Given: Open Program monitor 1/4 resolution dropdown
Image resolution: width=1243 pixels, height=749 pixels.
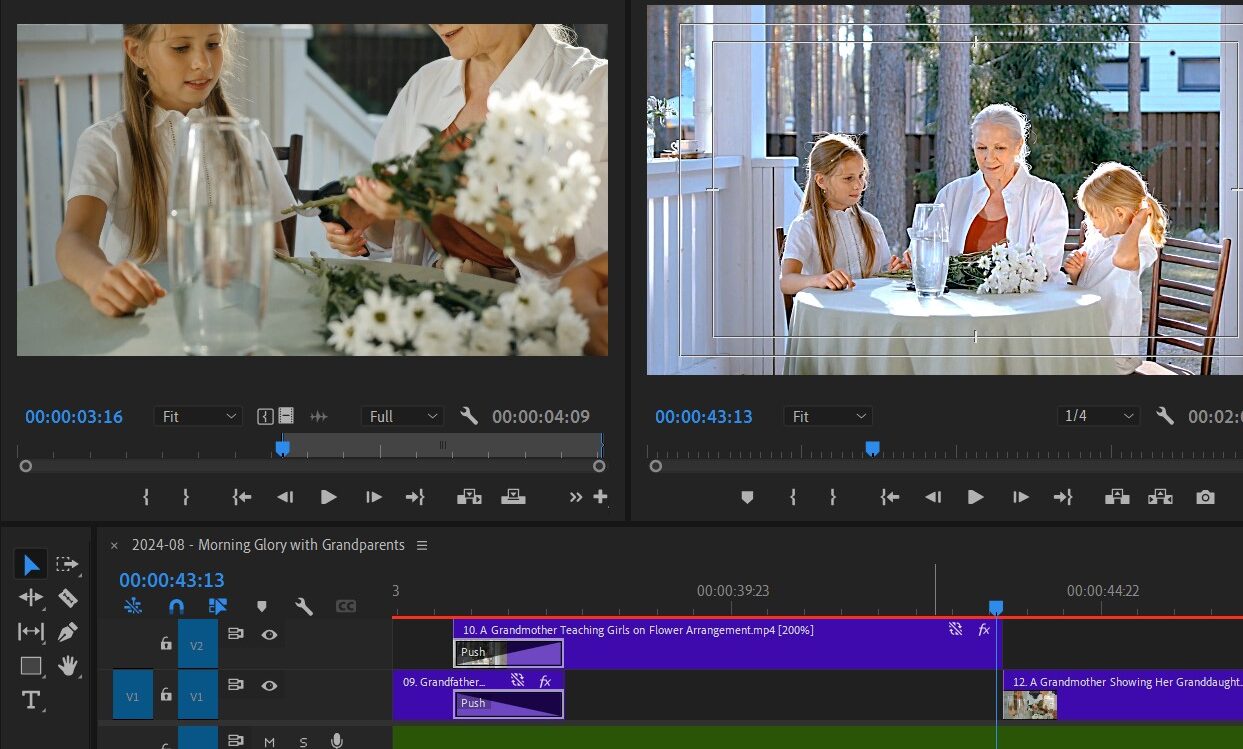Looking at the screenshot, I should 1098,416.
